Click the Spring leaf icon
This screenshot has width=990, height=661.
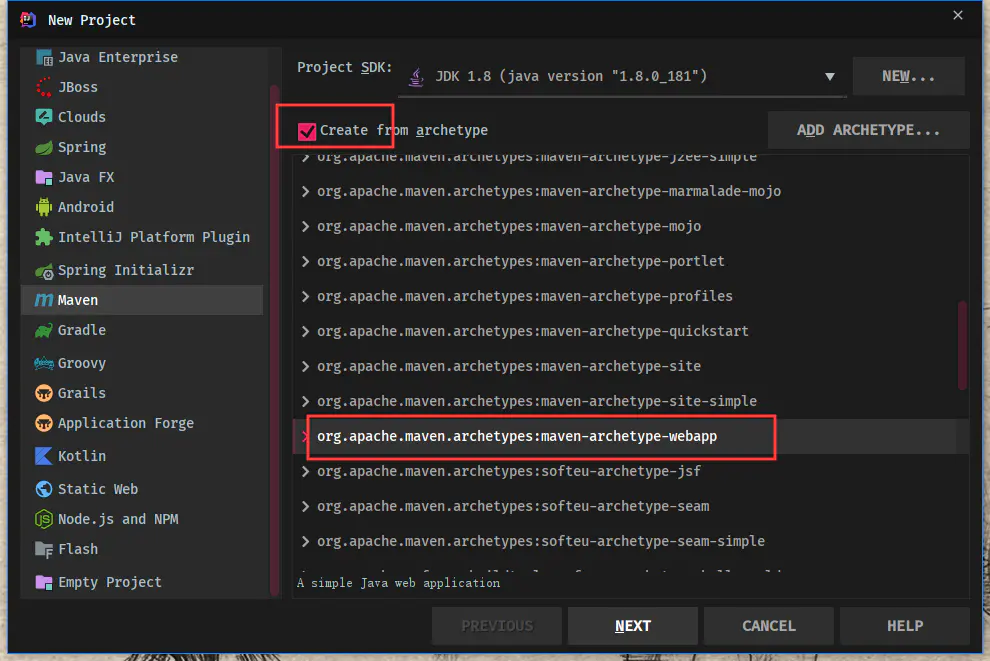[x=44, y=147]
